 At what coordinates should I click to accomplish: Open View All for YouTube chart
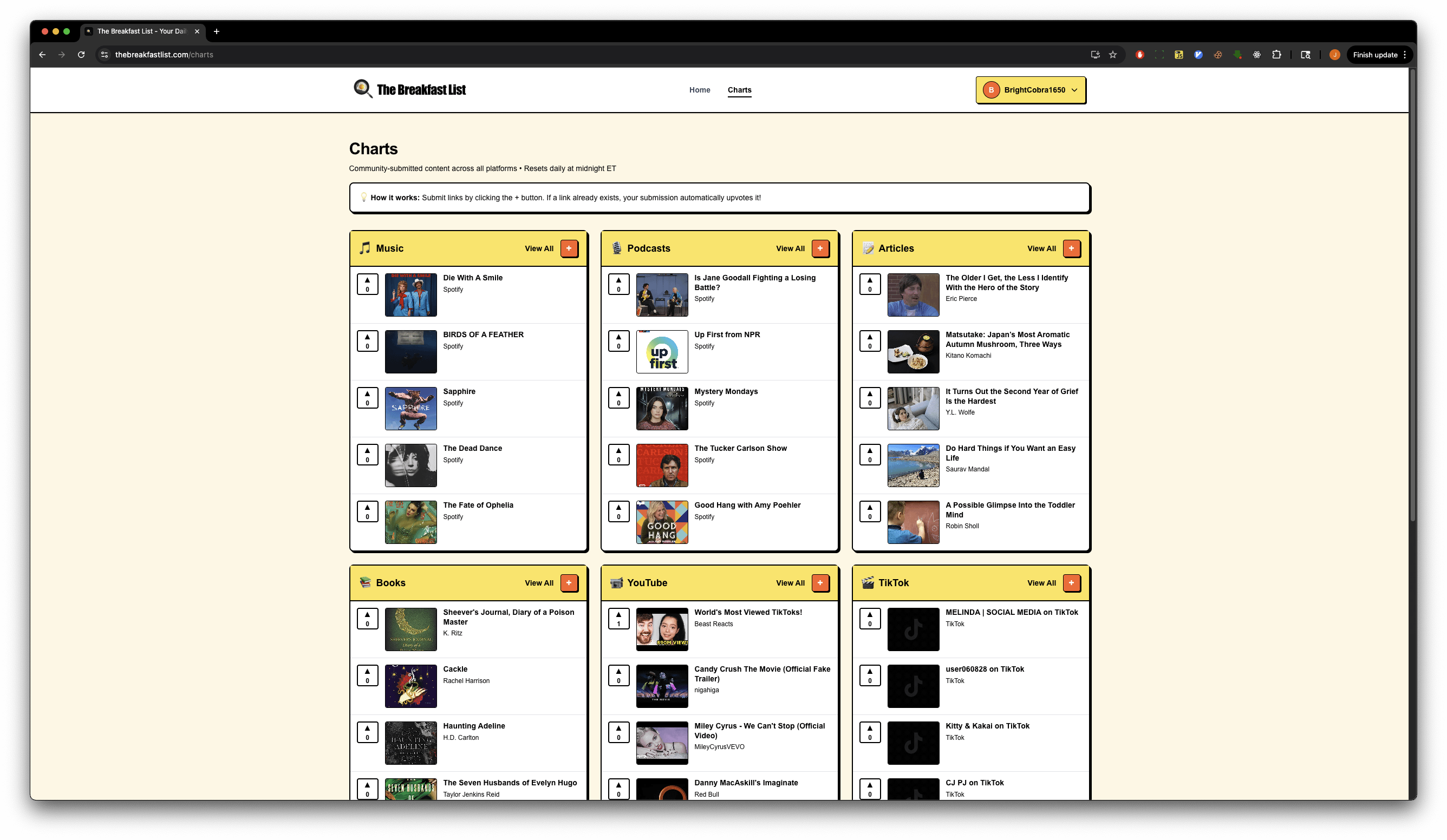click(x=790, y=583)
